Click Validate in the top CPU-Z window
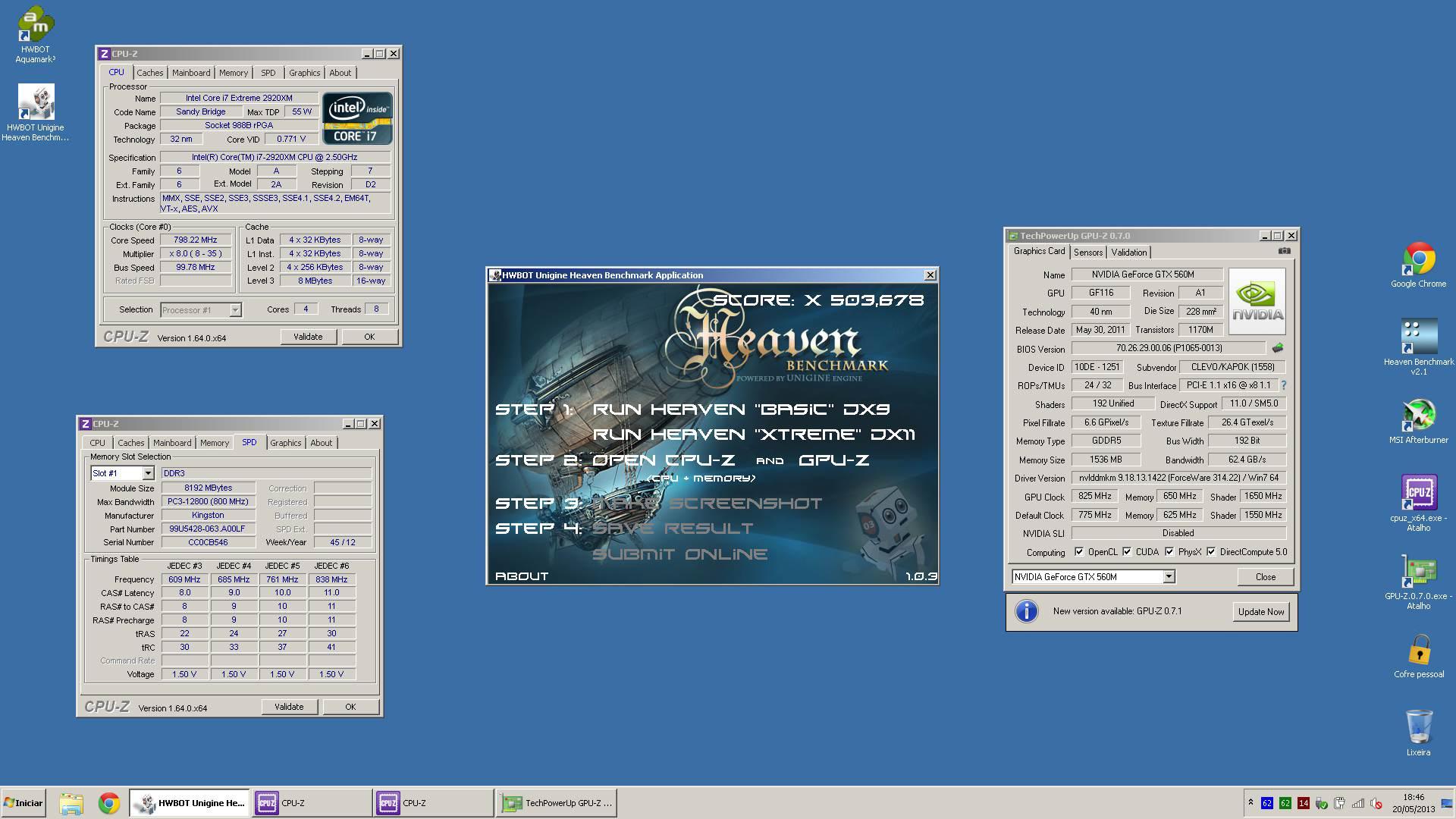This screenshot has height=819, width=1456. [308, 337]
